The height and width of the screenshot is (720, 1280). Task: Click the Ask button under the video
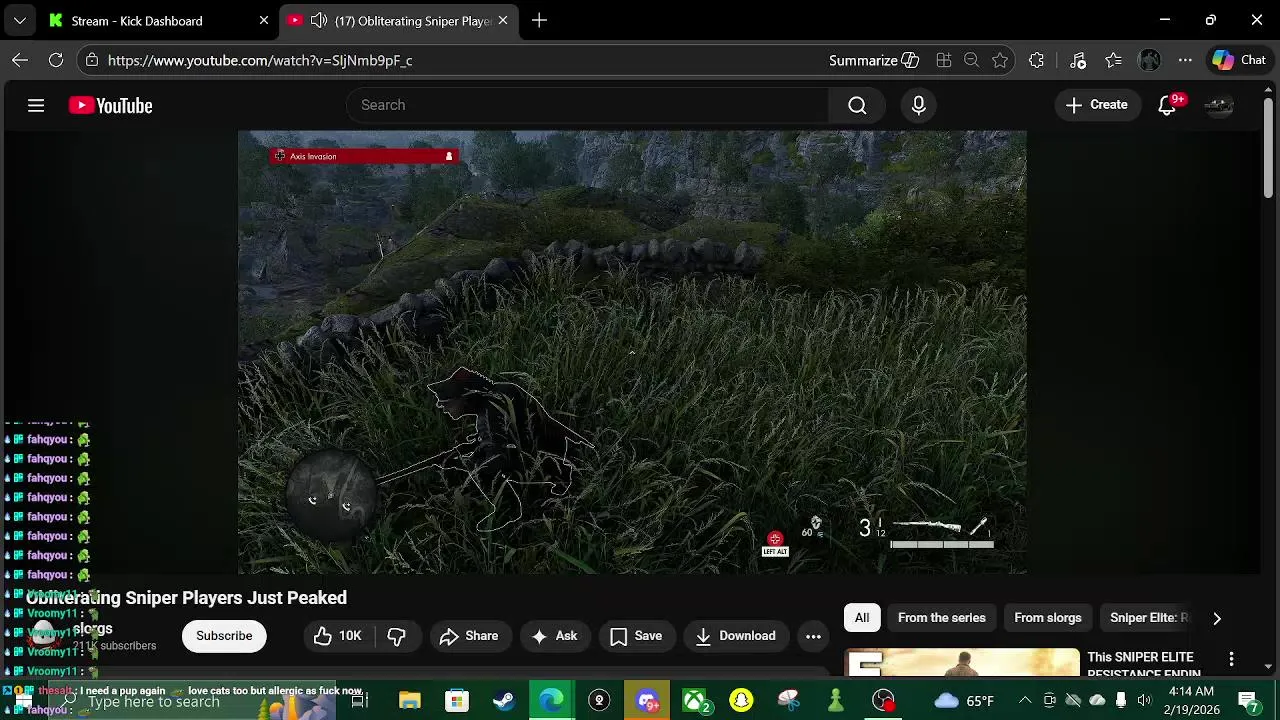pyautogui.click(x=554, y=636)
